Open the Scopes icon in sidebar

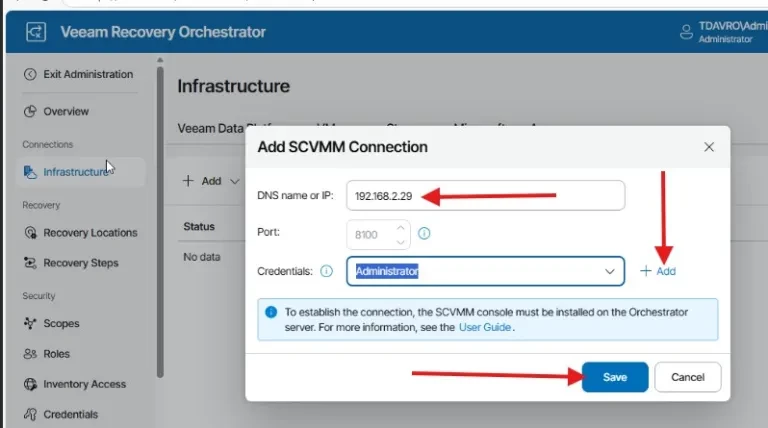(30, 324)
